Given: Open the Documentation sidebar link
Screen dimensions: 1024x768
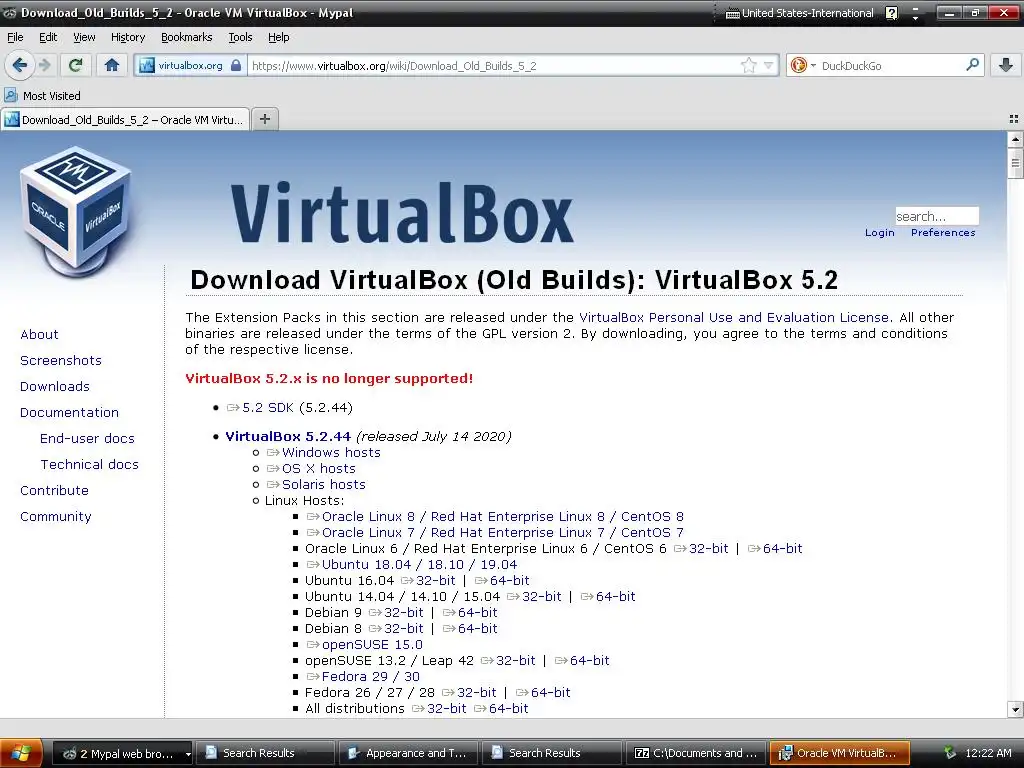Looking at the screenshot, I should click(69, 413).
